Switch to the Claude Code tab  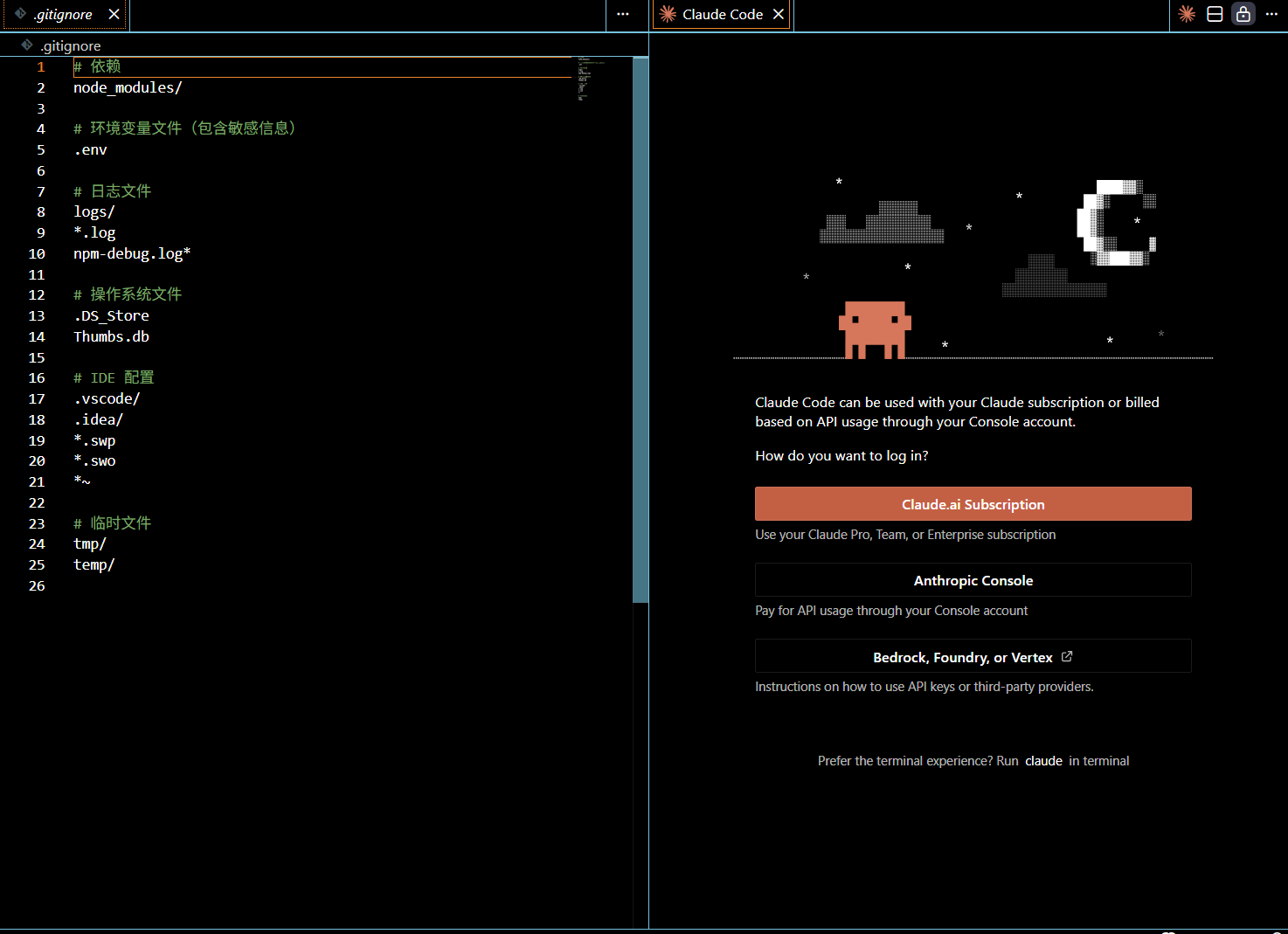pyautogui.click(x=722, y=15)
